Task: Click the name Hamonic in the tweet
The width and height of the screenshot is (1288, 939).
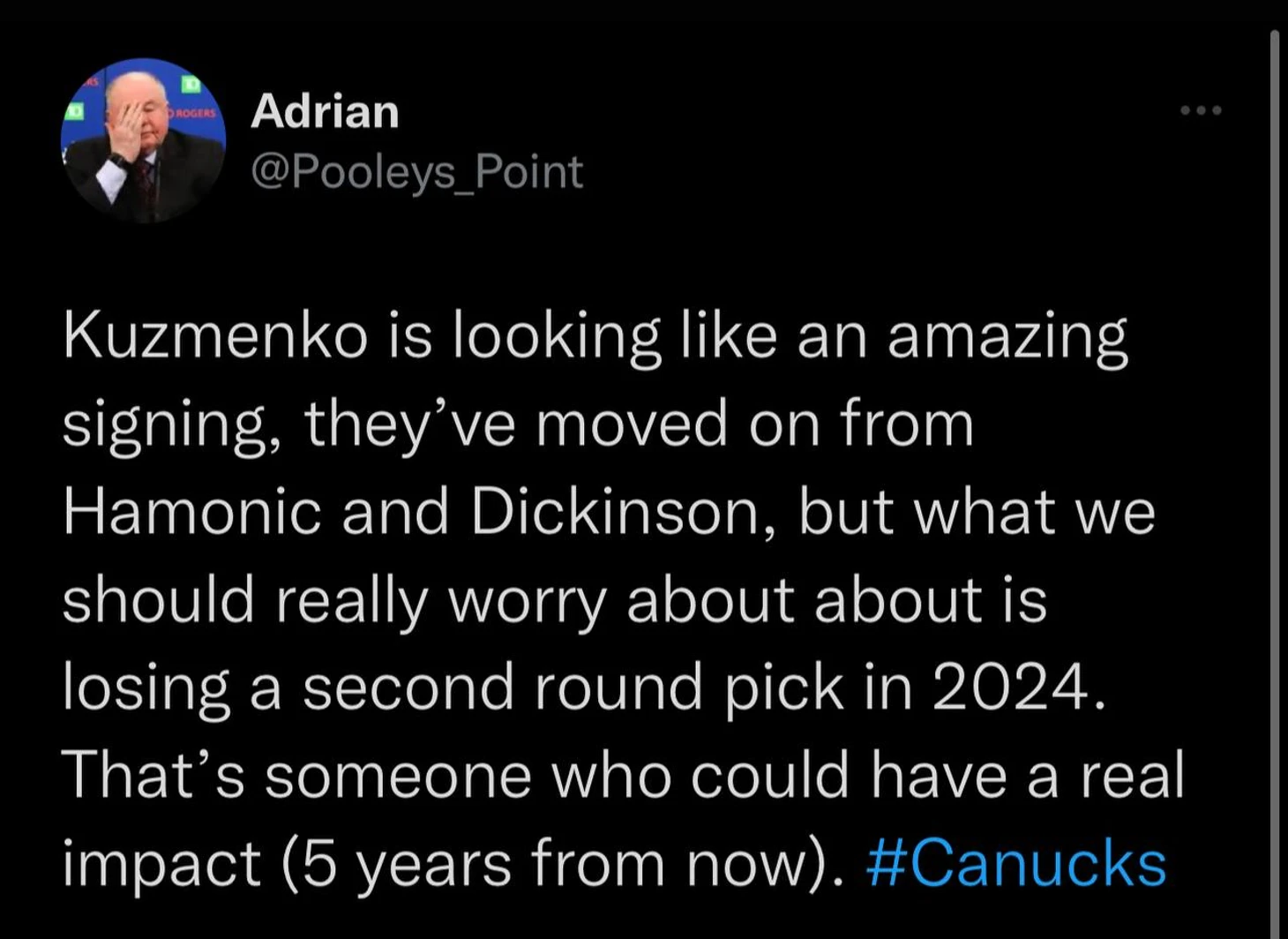Action: click(191, 512)
